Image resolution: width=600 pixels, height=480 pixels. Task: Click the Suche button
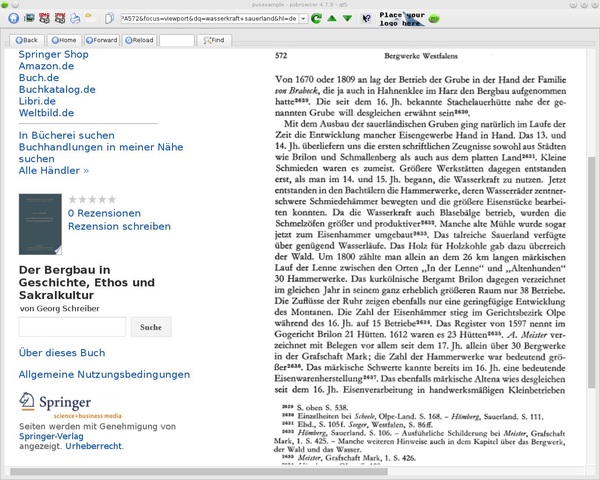coord(151,327)
